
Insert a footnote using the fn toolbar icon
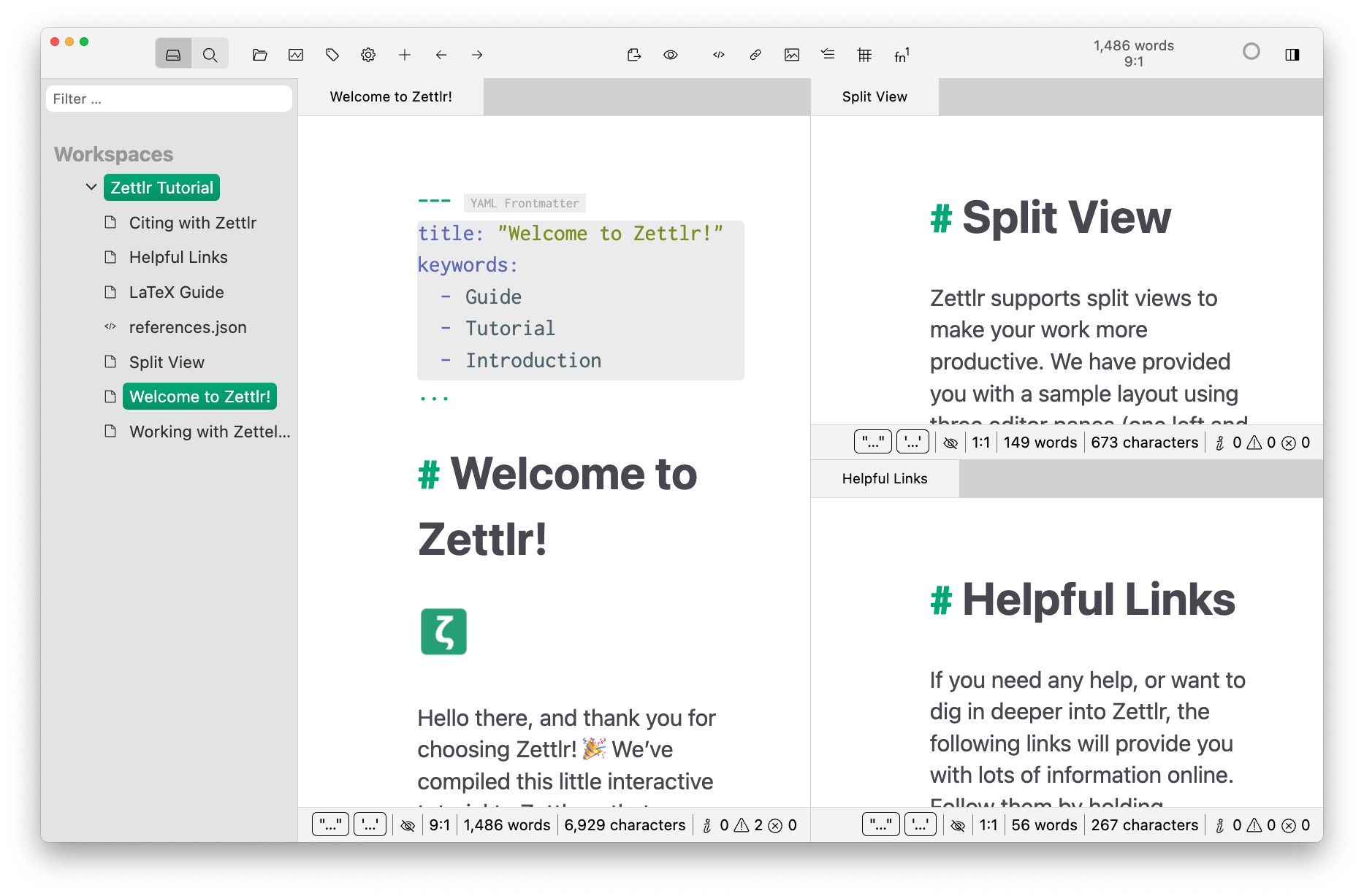pos(899,54)
